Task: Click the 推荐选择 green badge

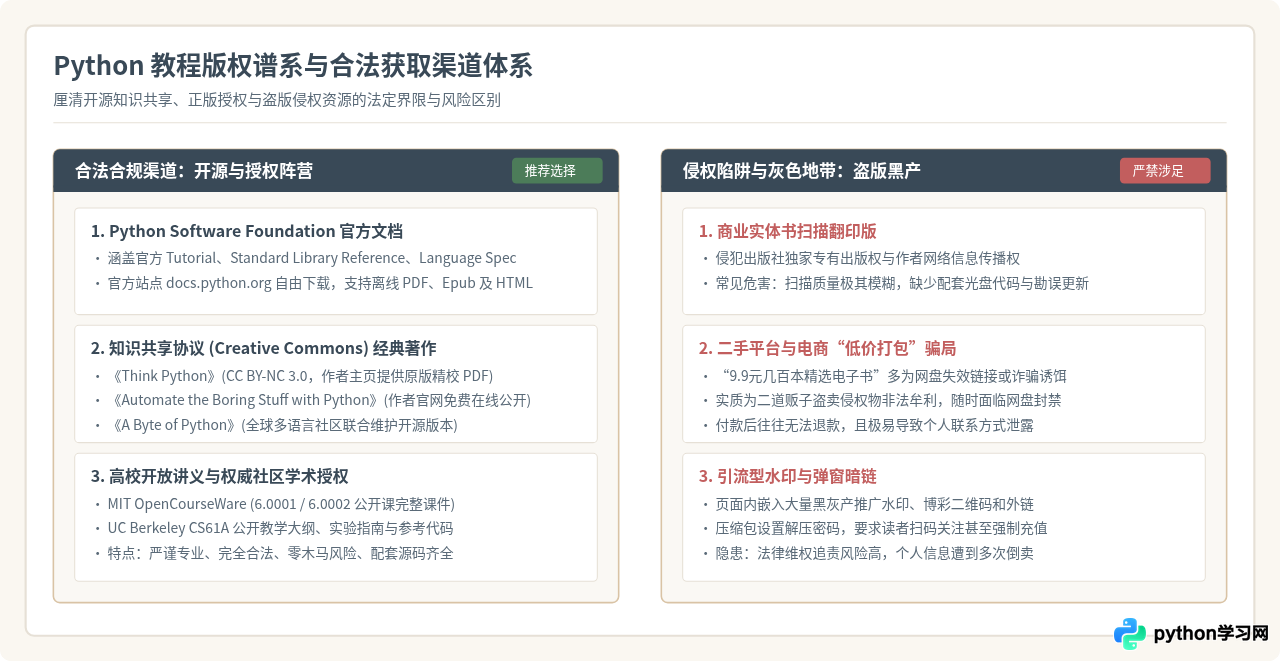Action: [x=557, y=171]
